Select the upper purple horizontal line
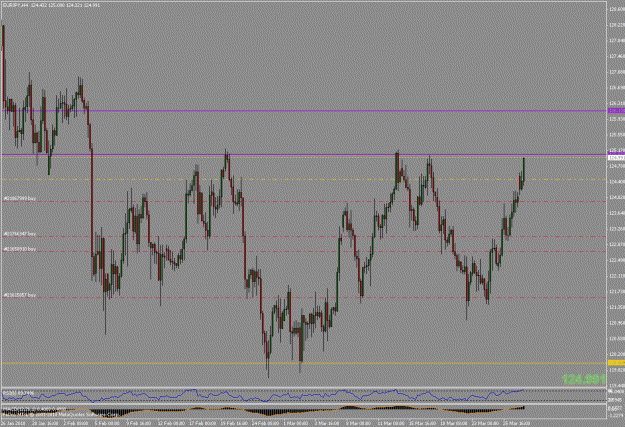Screen dimensions: 625x427 tap(305, 111)
